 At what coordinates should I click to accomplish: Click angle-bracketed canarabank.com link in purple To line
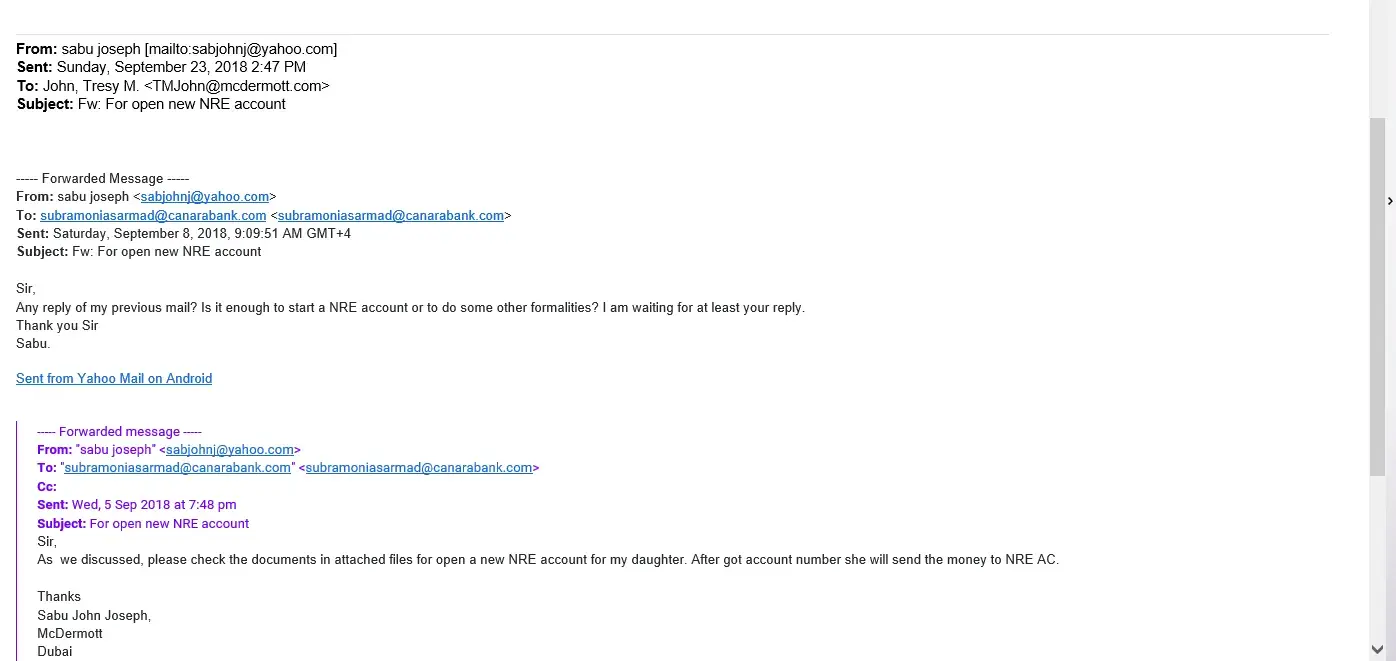[418, 468]
